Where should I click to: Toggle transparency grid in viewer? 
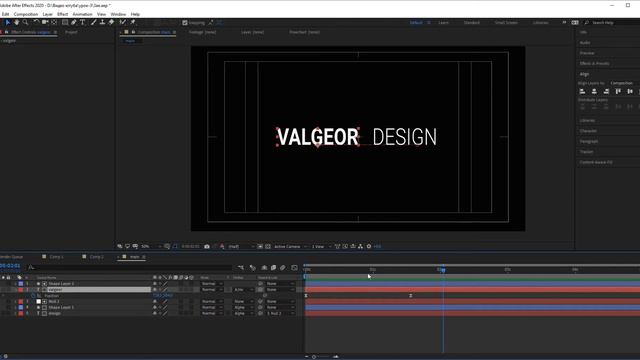pyautogui.click(x=268, y=247)
